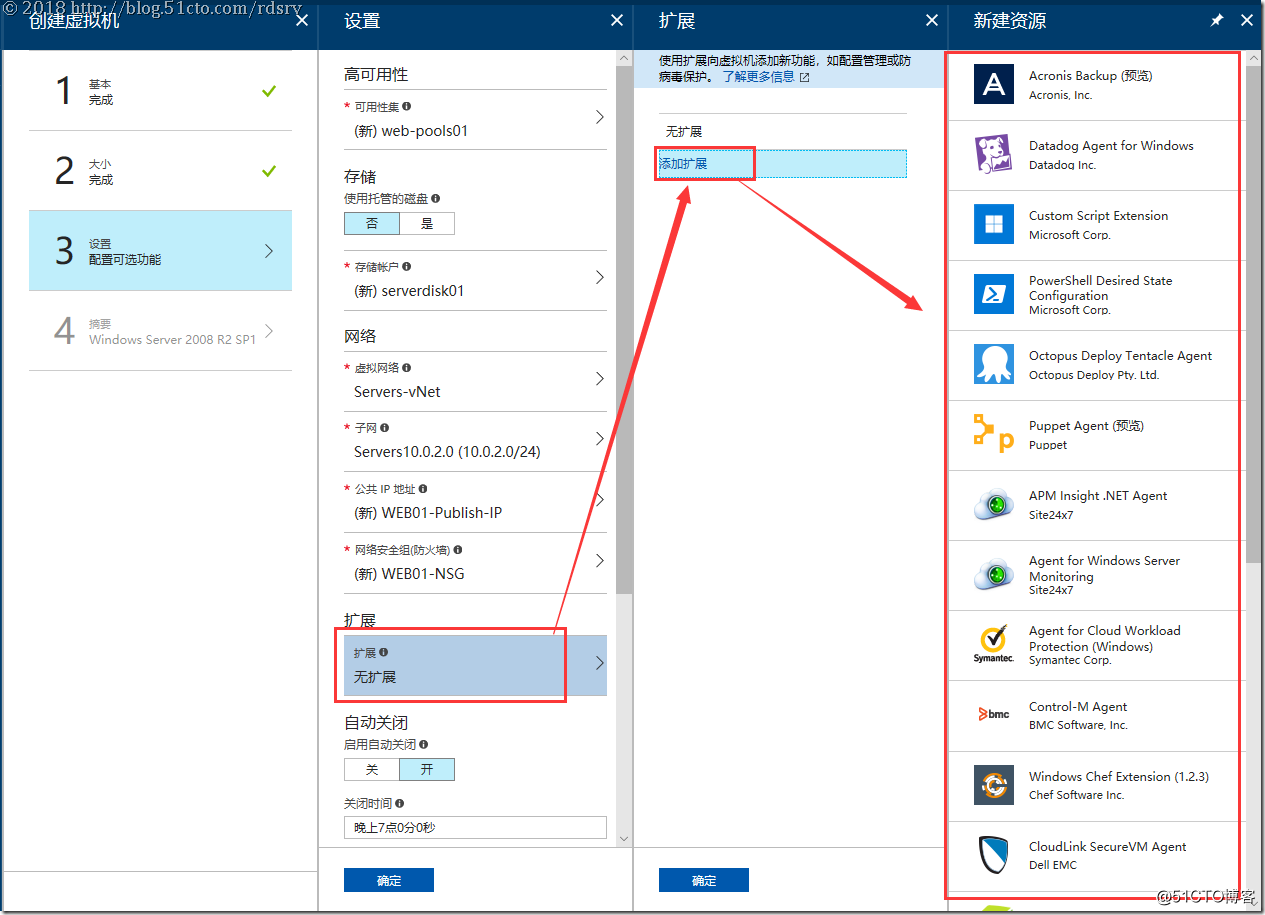The height and width of the screenshot is (915, 1265).
Task: Select step 3 设置 配置可选功能
Action: coord(160,251)
